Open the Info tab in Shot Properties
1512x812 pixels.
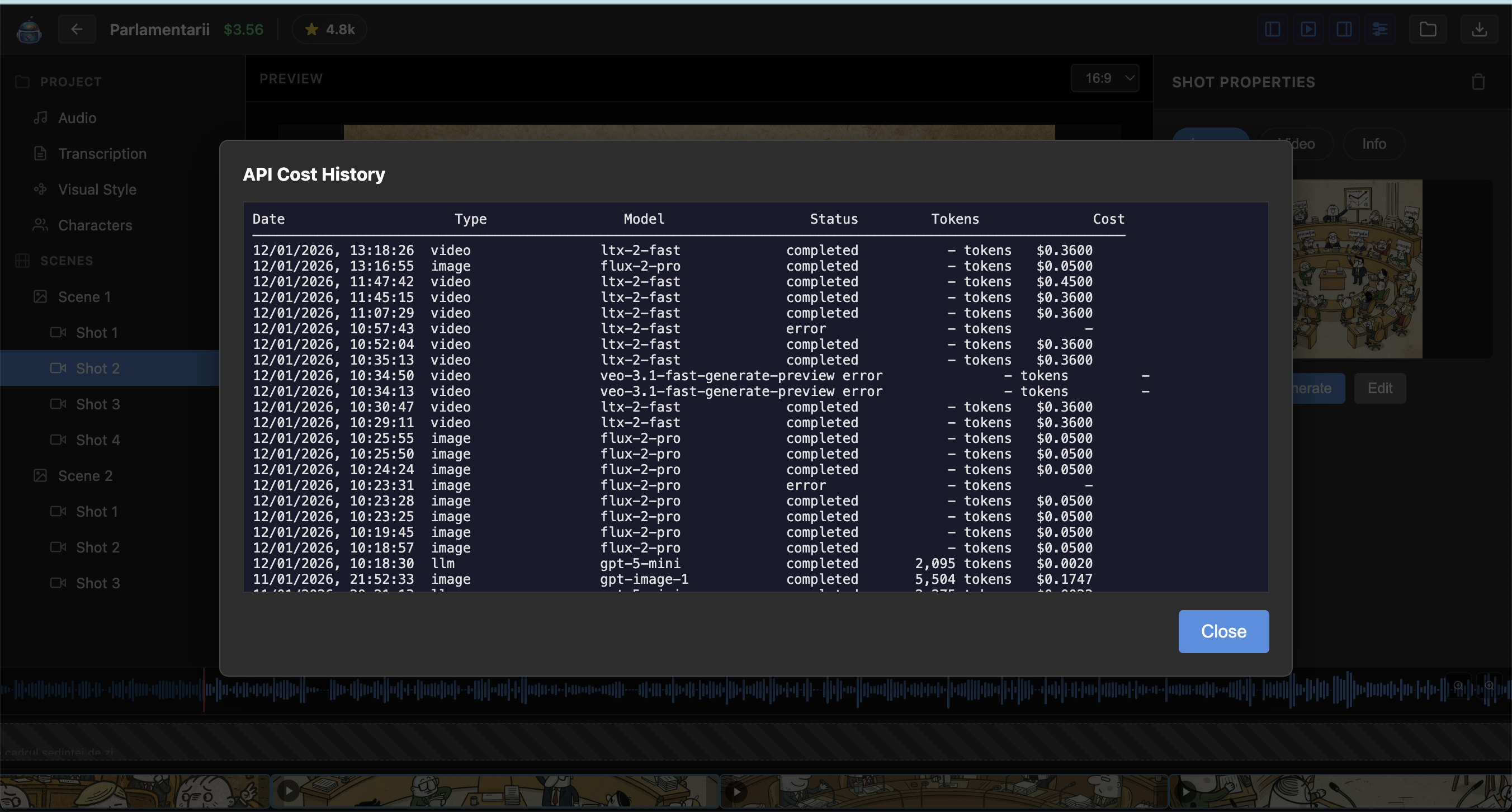pos(1373,144)
